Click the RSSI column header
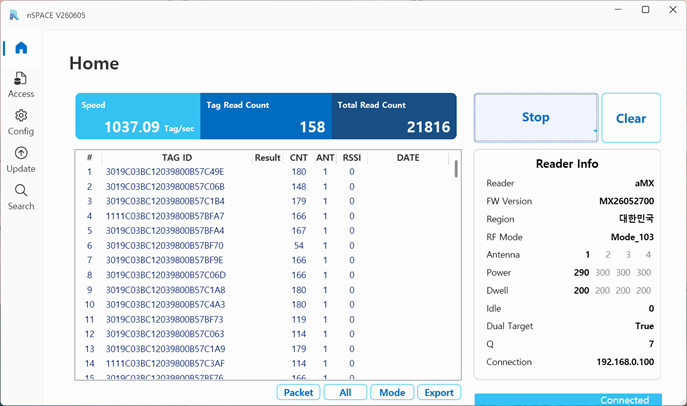This screenshot has height=406, width=687. (352, 158)
